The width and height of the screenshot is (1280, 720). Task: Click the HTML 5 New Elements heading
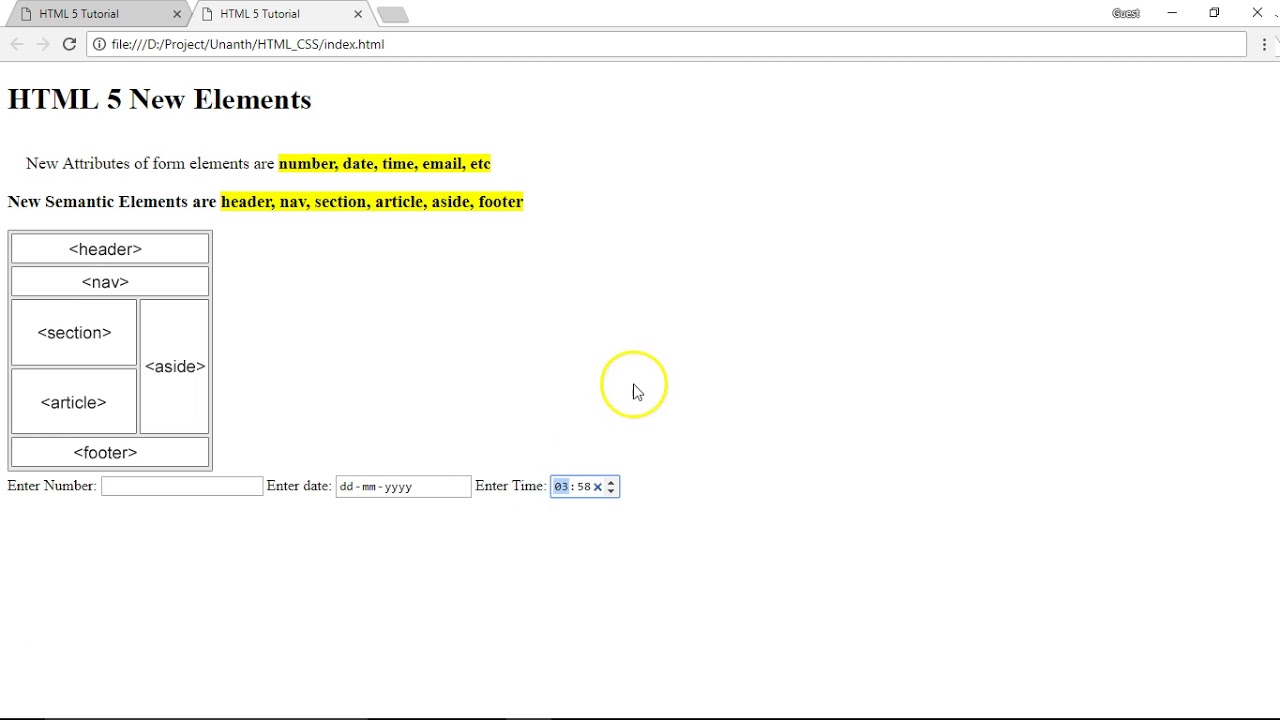(160, 99)
